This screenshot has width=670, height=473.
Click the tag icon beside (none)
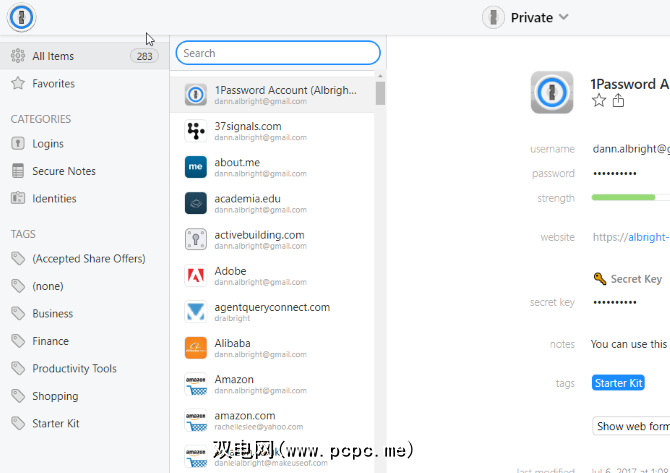pyautogui.click(x=18, y=286)
